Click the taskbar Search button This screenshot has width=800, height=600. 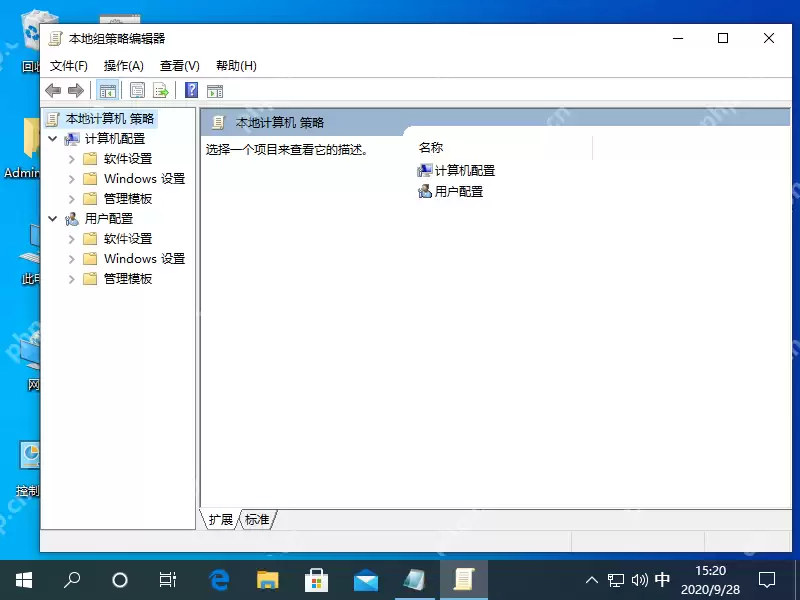click(71, 578)
